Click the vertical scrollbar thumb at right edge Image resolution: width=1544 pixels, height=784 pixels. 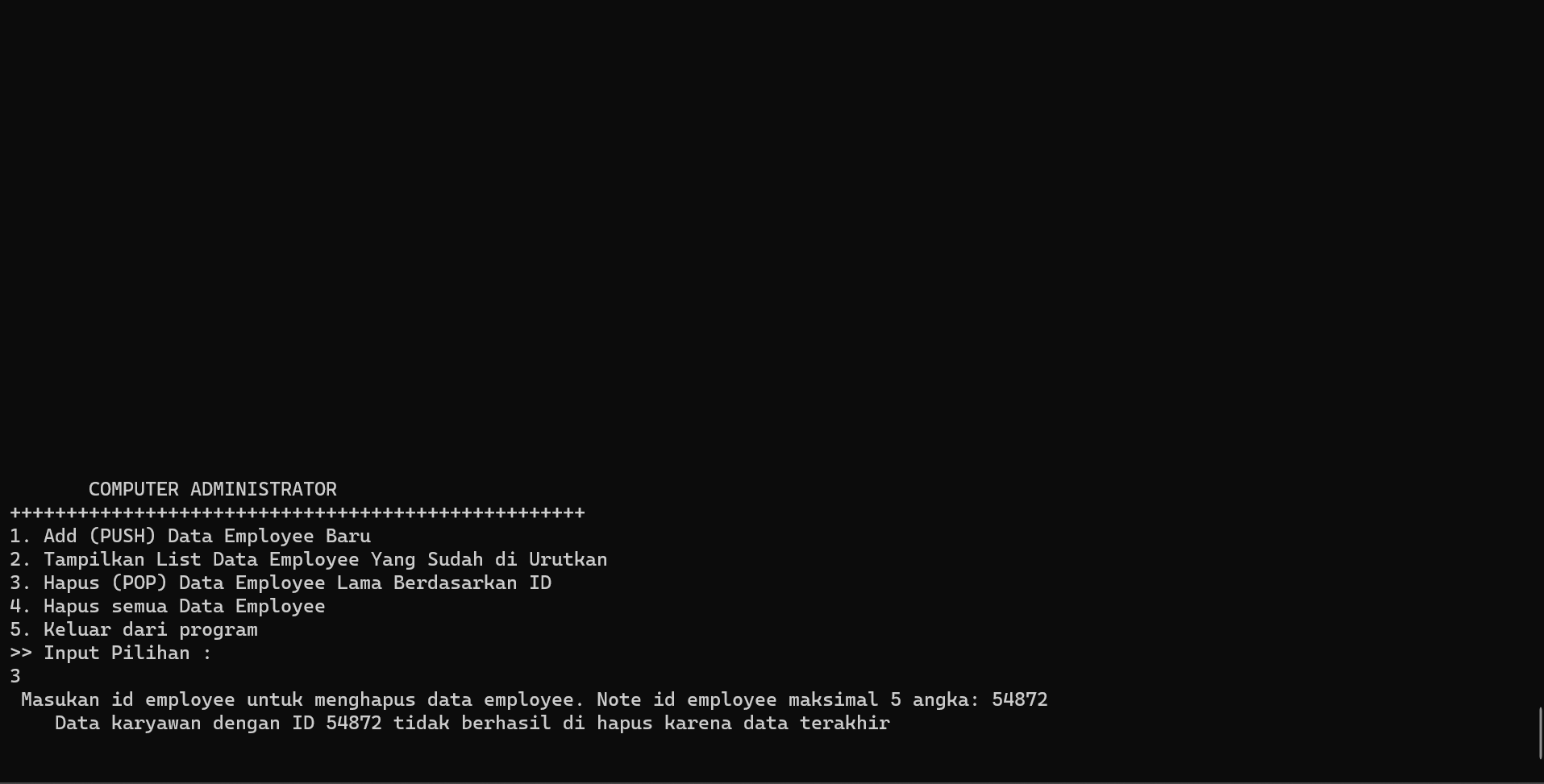[x=1541, y=732]
